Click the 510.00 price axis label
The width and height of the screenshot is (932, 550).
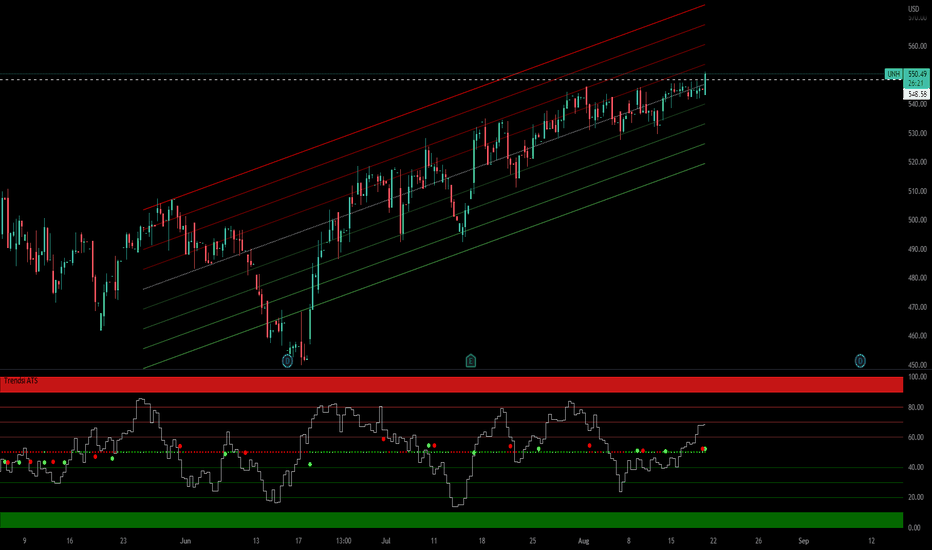[x=917, y=191]
